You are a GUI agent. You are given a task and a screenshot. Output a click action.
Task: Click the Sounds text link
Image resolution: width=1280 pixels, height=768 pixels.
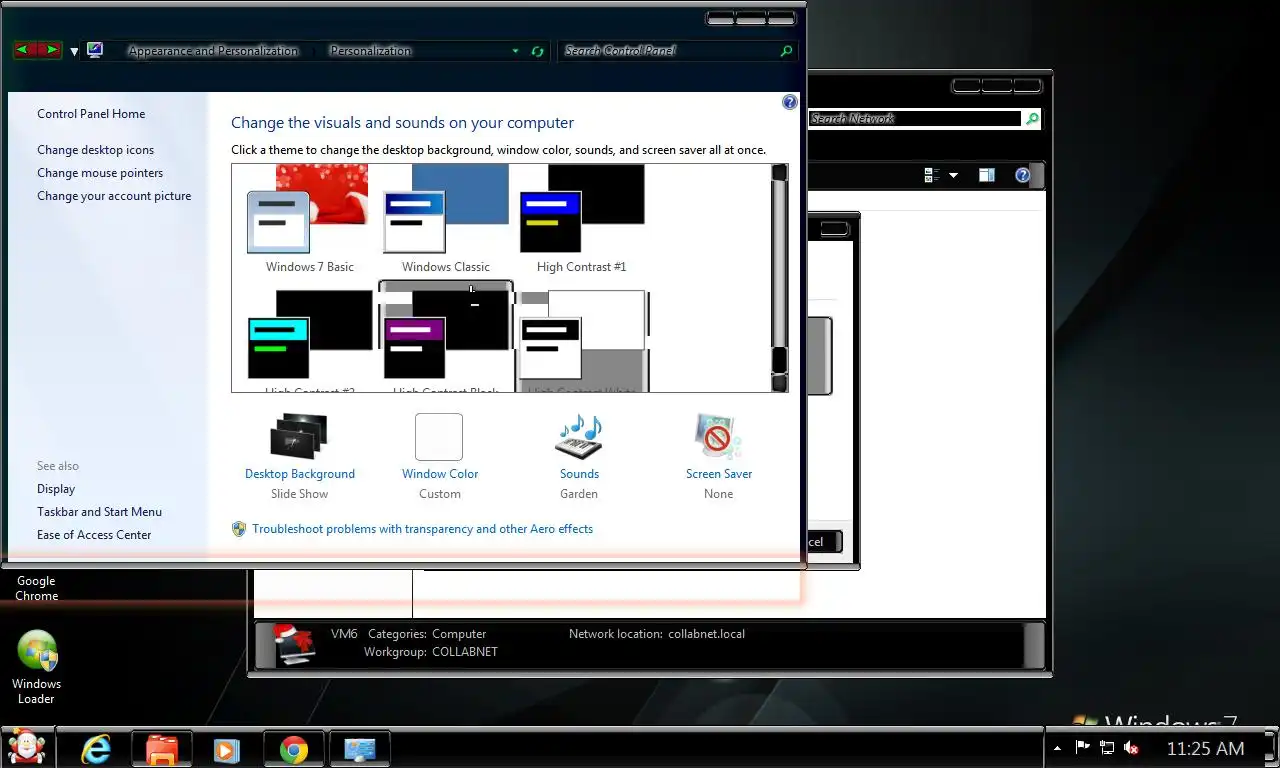tap(579, 474)
